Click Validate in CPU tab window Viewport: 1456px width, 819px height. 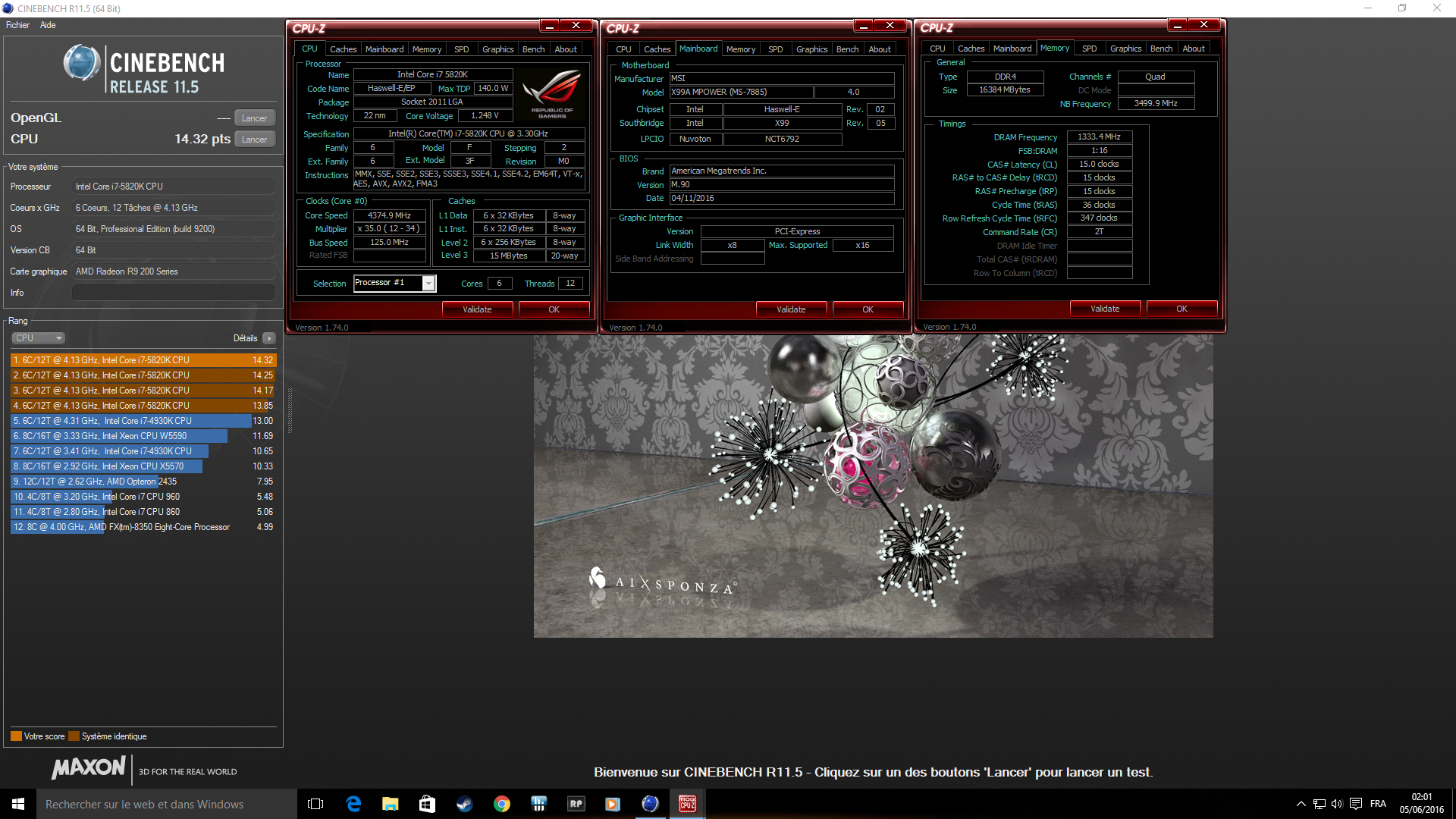pyautogui.click(x=477, y=309)
